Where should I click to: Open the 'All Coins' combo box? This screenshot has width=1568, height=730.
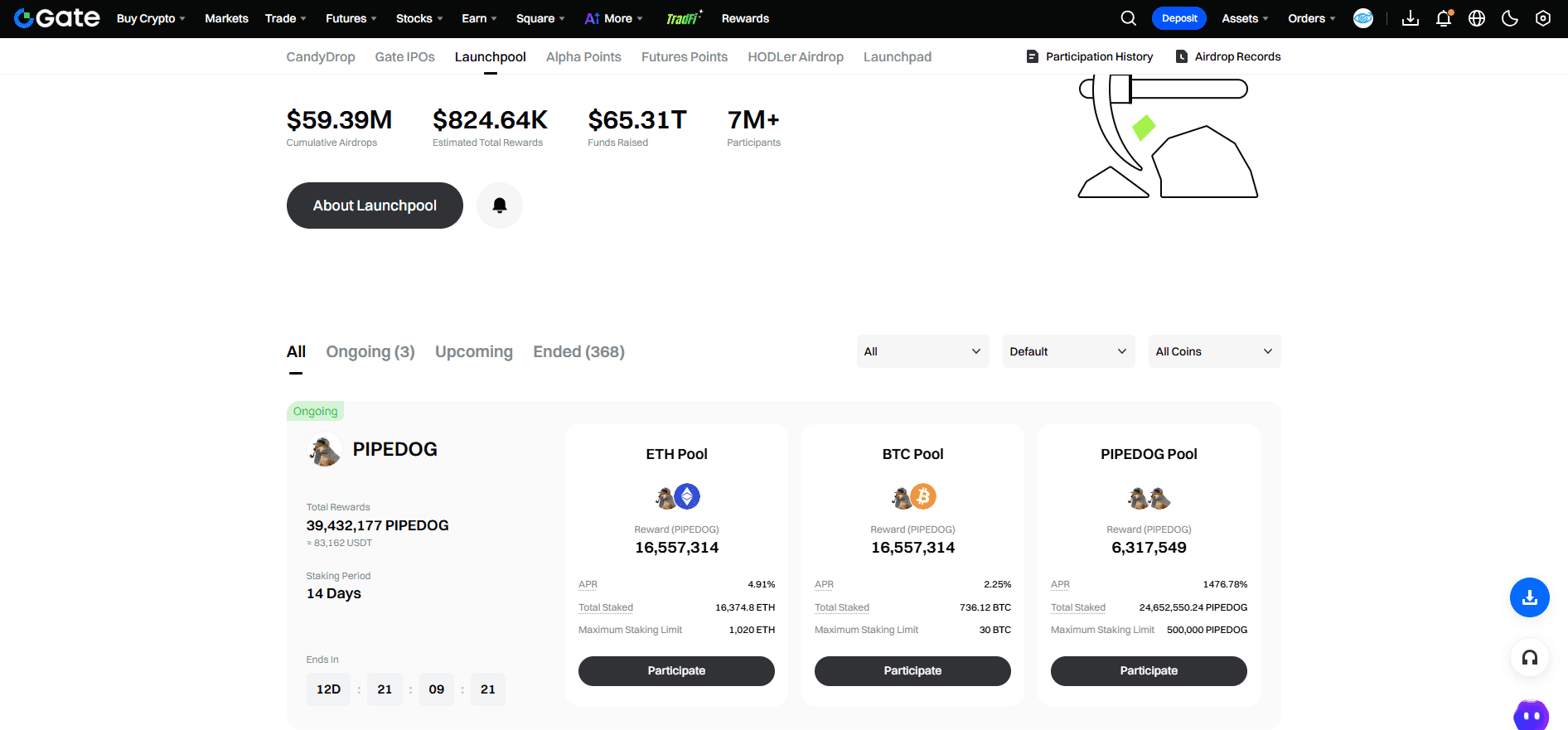[x=1214, y=351]
